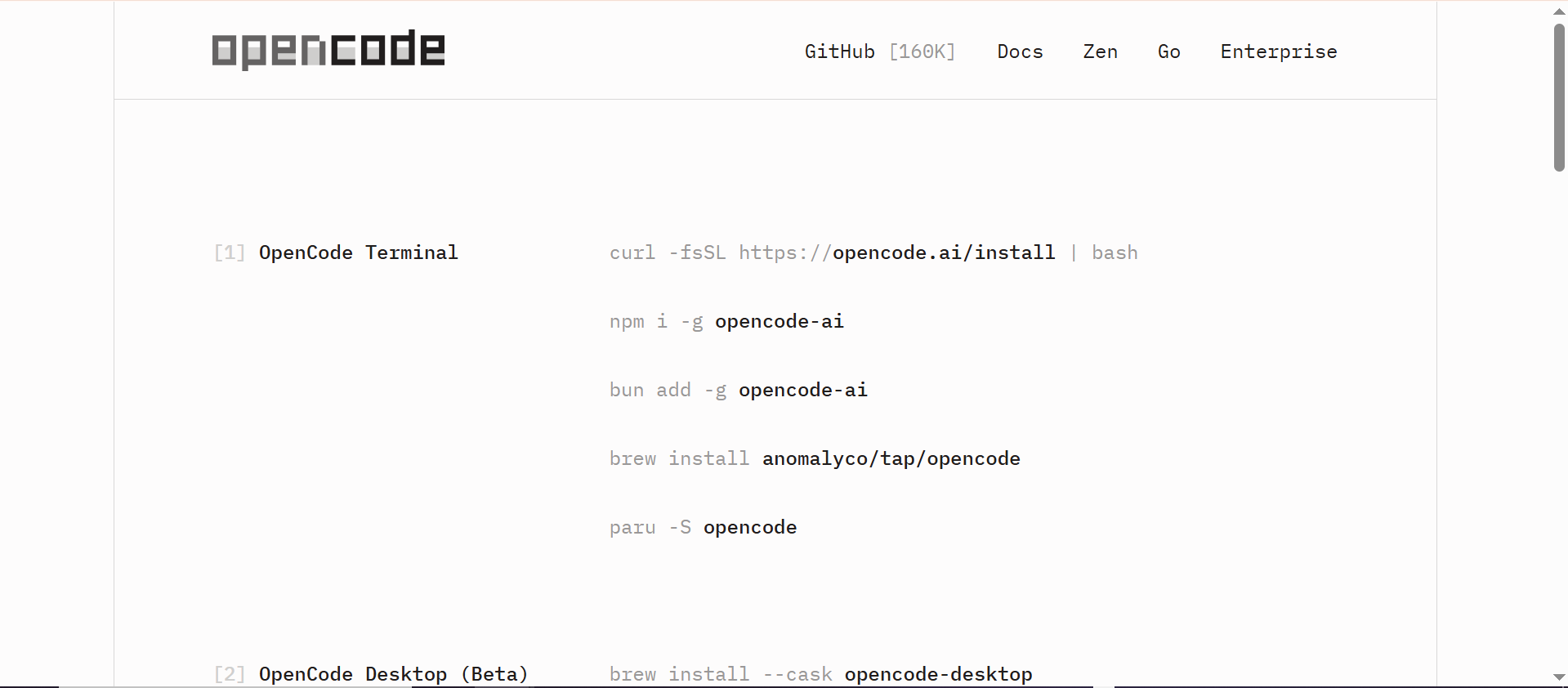Click the OpenCode Desktop (Beta) heading
Screen dimensions: 1568x688
tap(394, 674)
